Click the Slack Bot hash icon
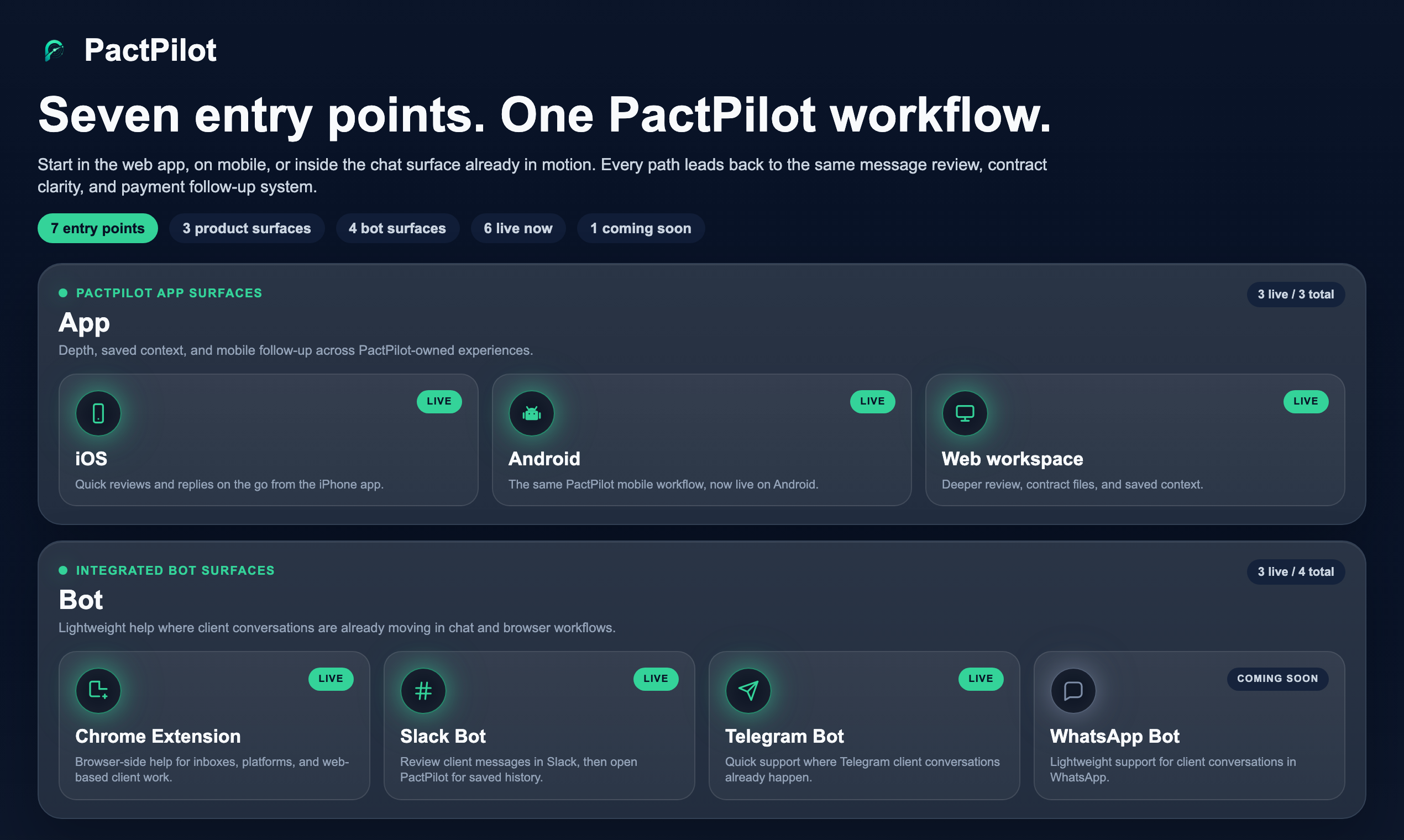Screen dimensions: 1404x840 [x=423, y=691]
